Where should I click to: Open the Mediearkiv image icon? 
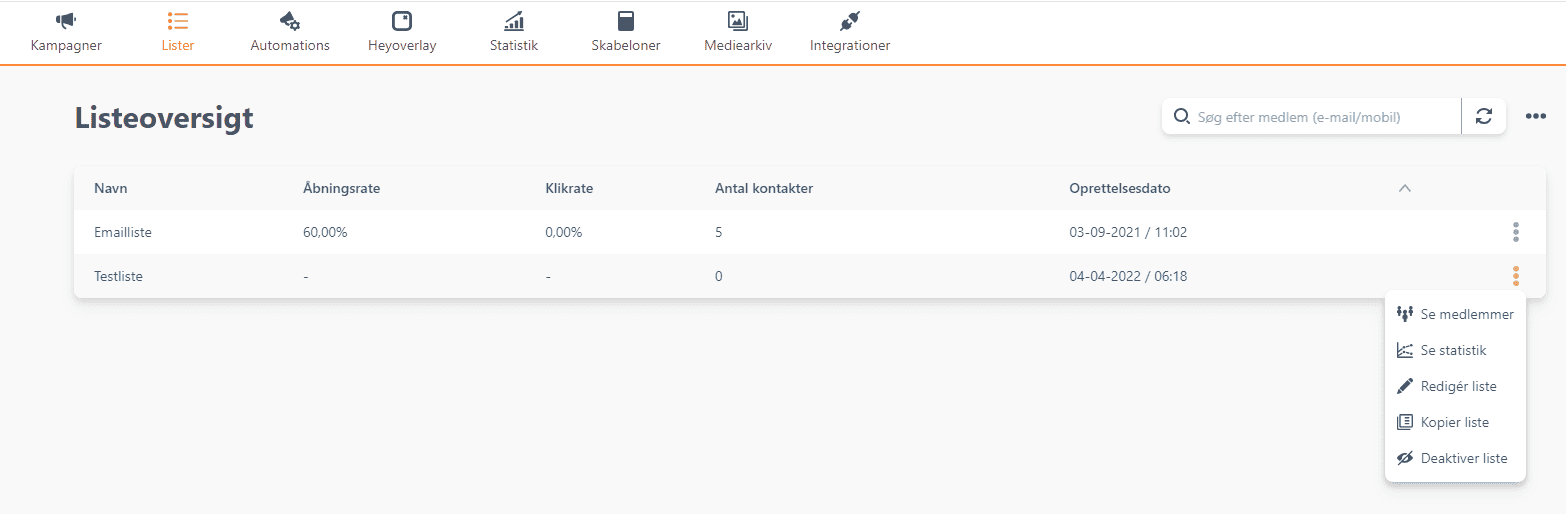(738, 21)
